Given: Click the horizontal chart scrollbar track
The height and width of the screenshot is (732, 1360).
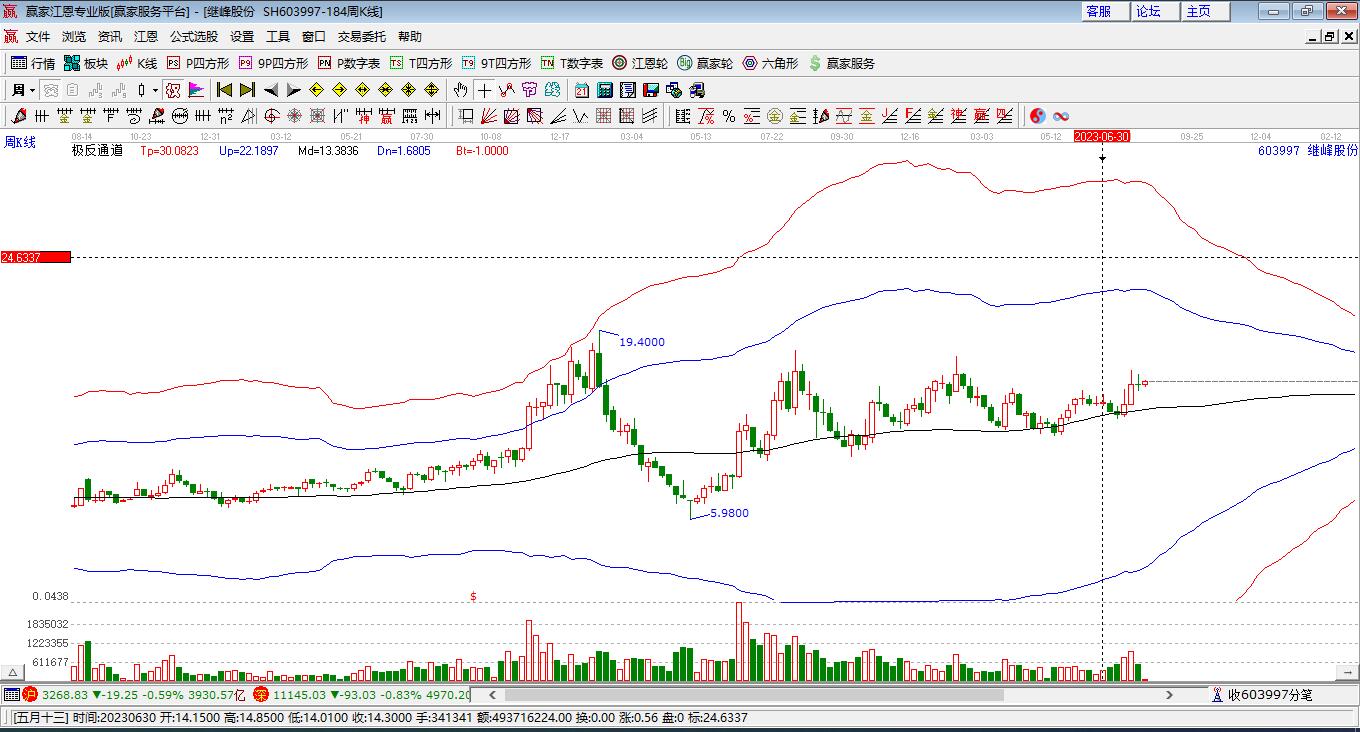Looking at the screenshot, I should pyautogui.click(x=828, y=694).
